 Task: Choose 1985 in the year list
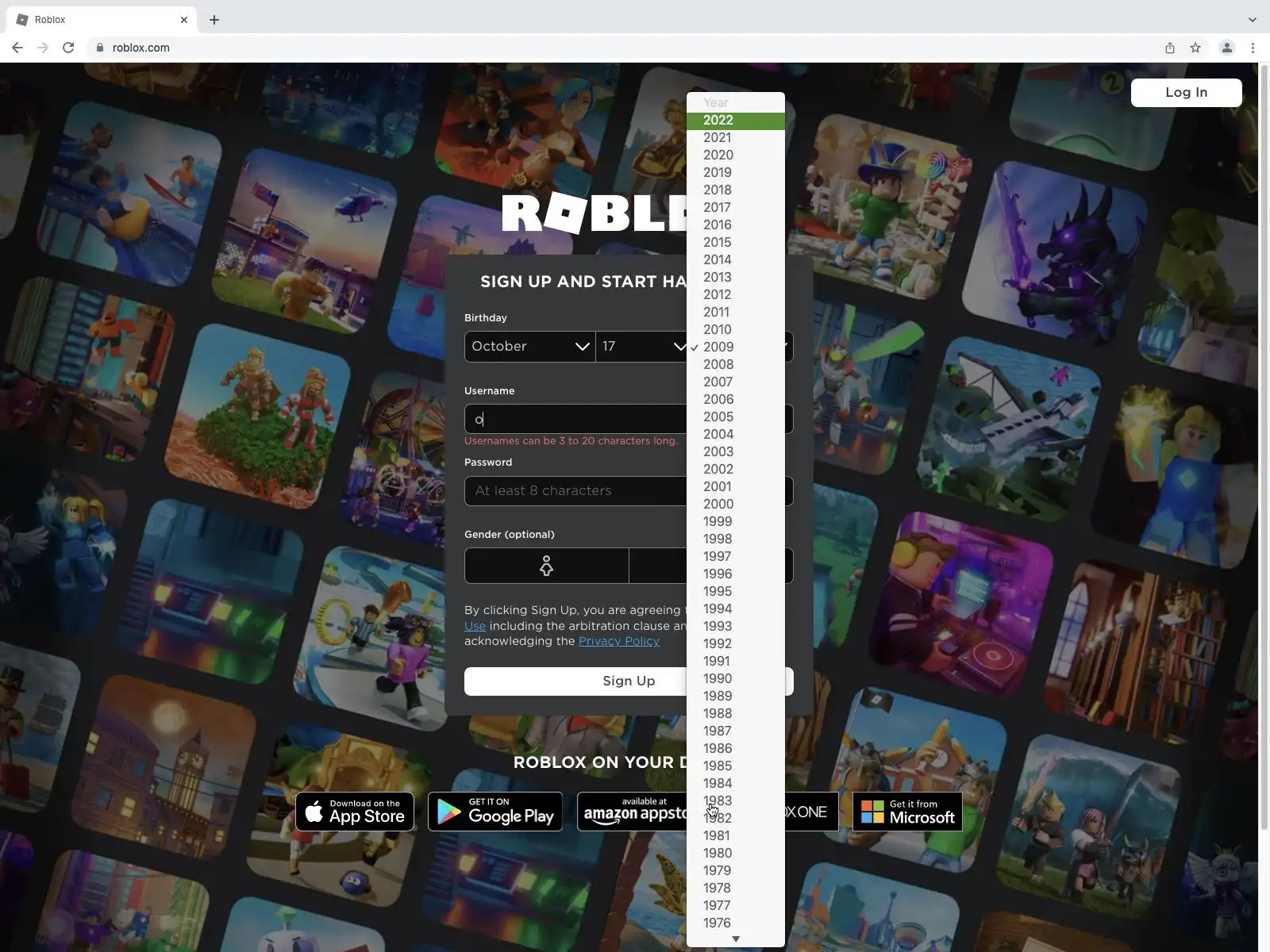pos(736,766)
